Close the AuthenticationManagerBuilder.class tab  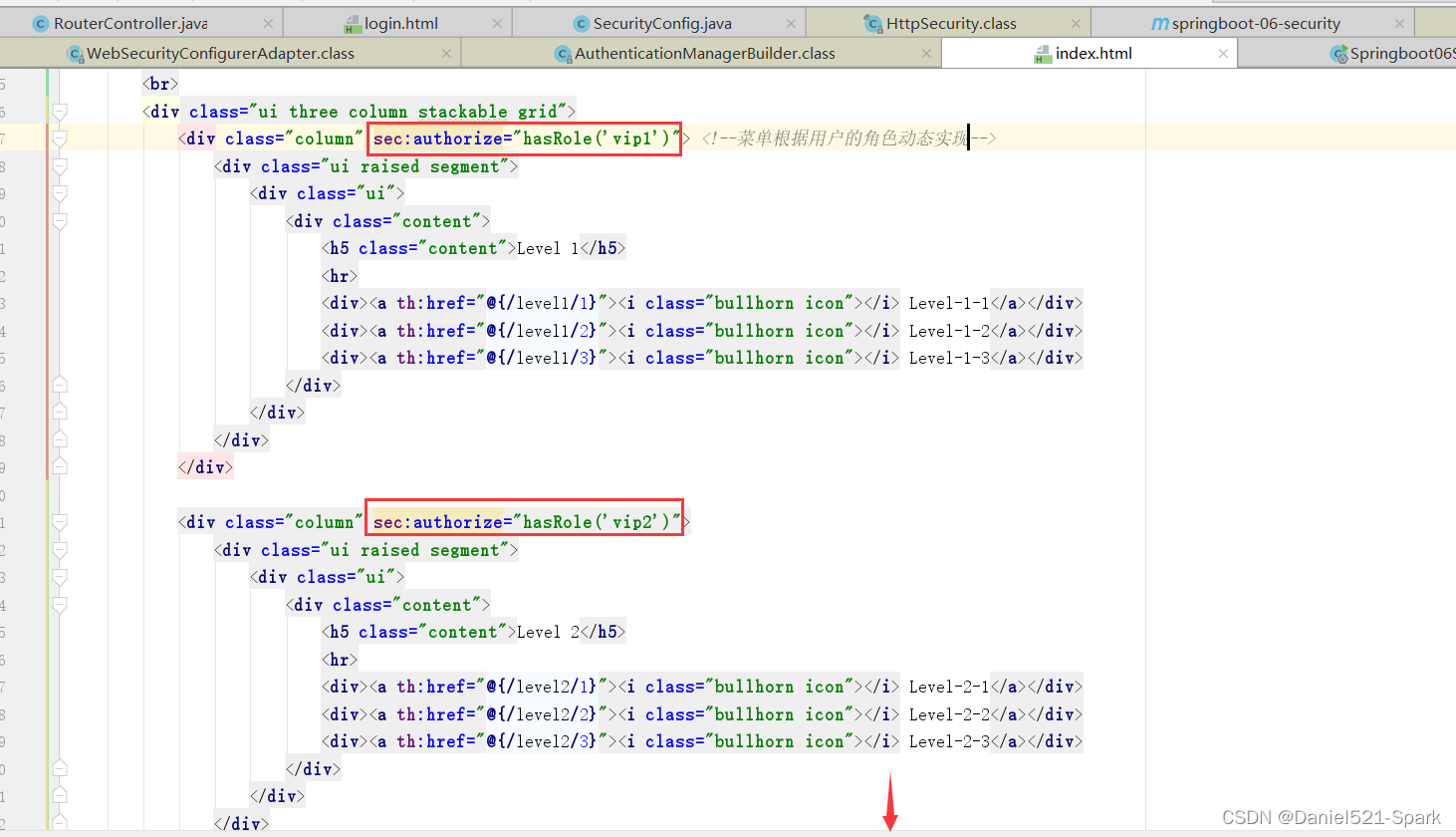click(926, 53)
